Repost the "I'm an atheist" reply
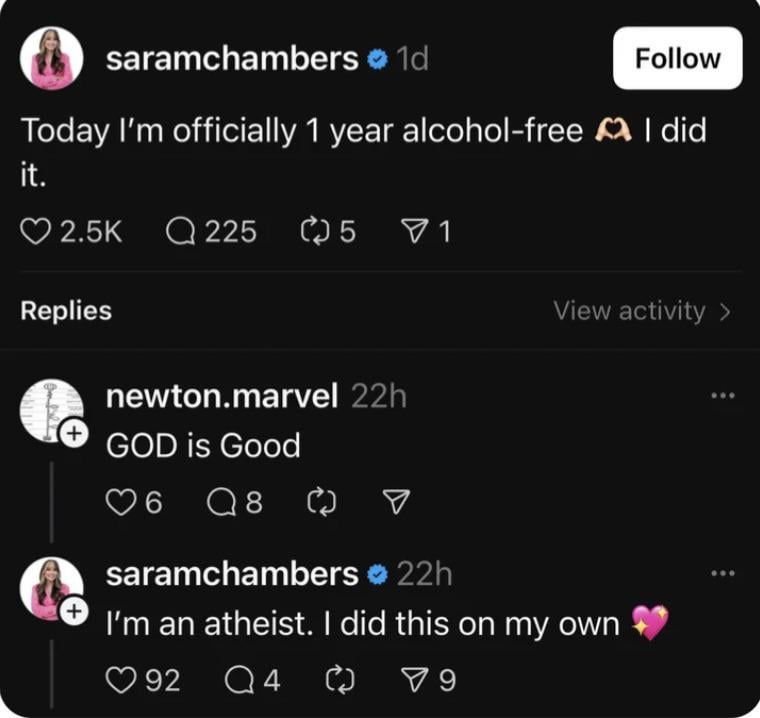The height and width of the screenshot is (718, 760). [x=340, y=681]
